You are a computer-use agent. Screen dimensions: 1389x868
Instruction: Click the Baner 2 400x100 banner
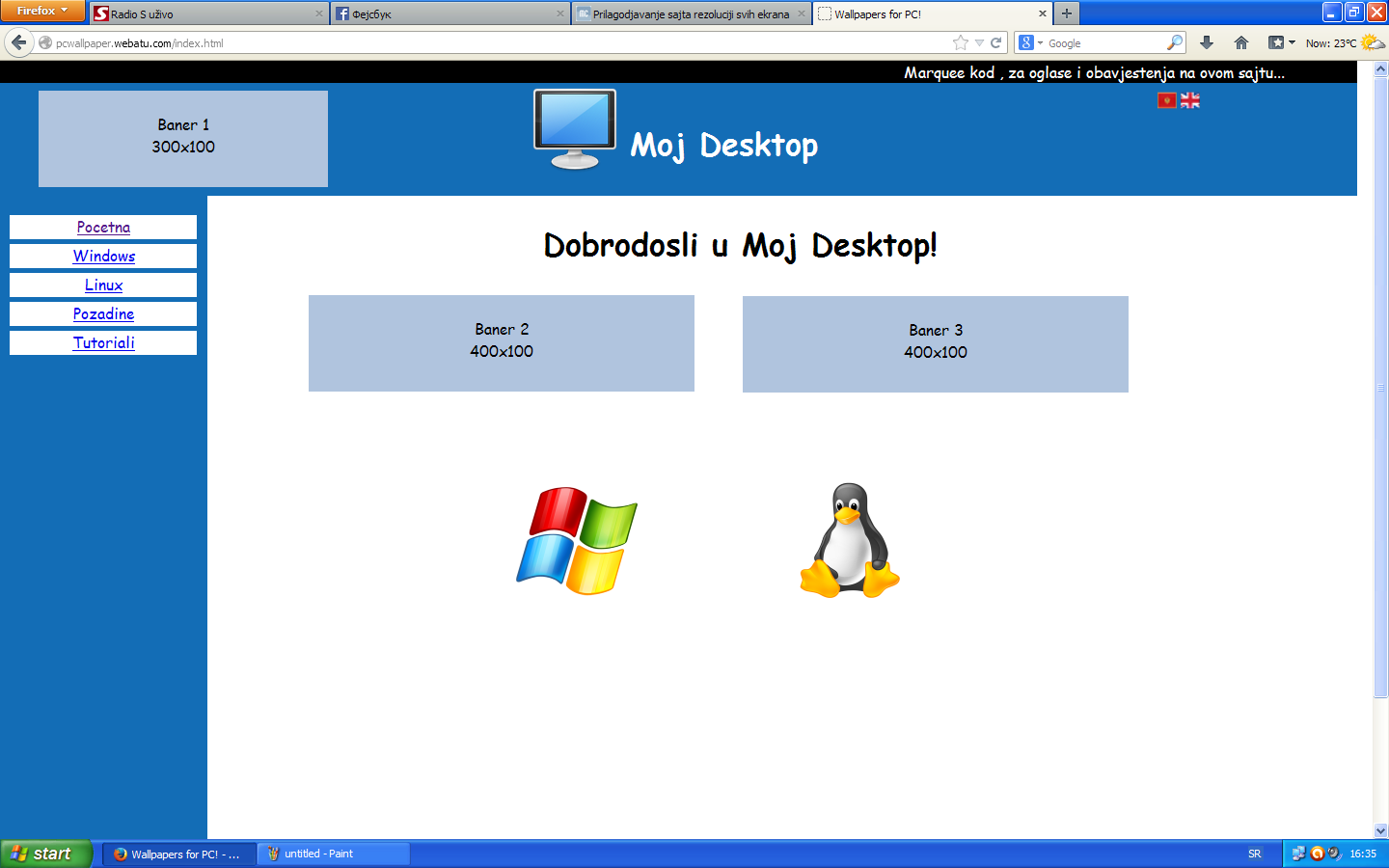(502, 343)
